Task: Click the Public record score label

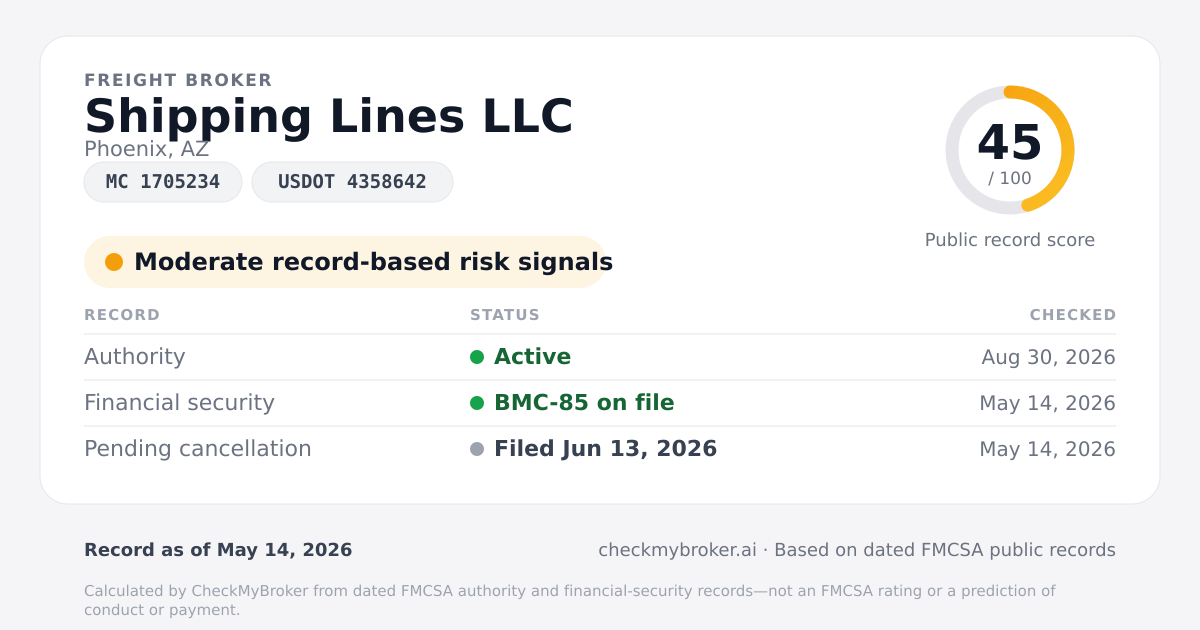Action: pyautogui.click(x=1010, y=240)
